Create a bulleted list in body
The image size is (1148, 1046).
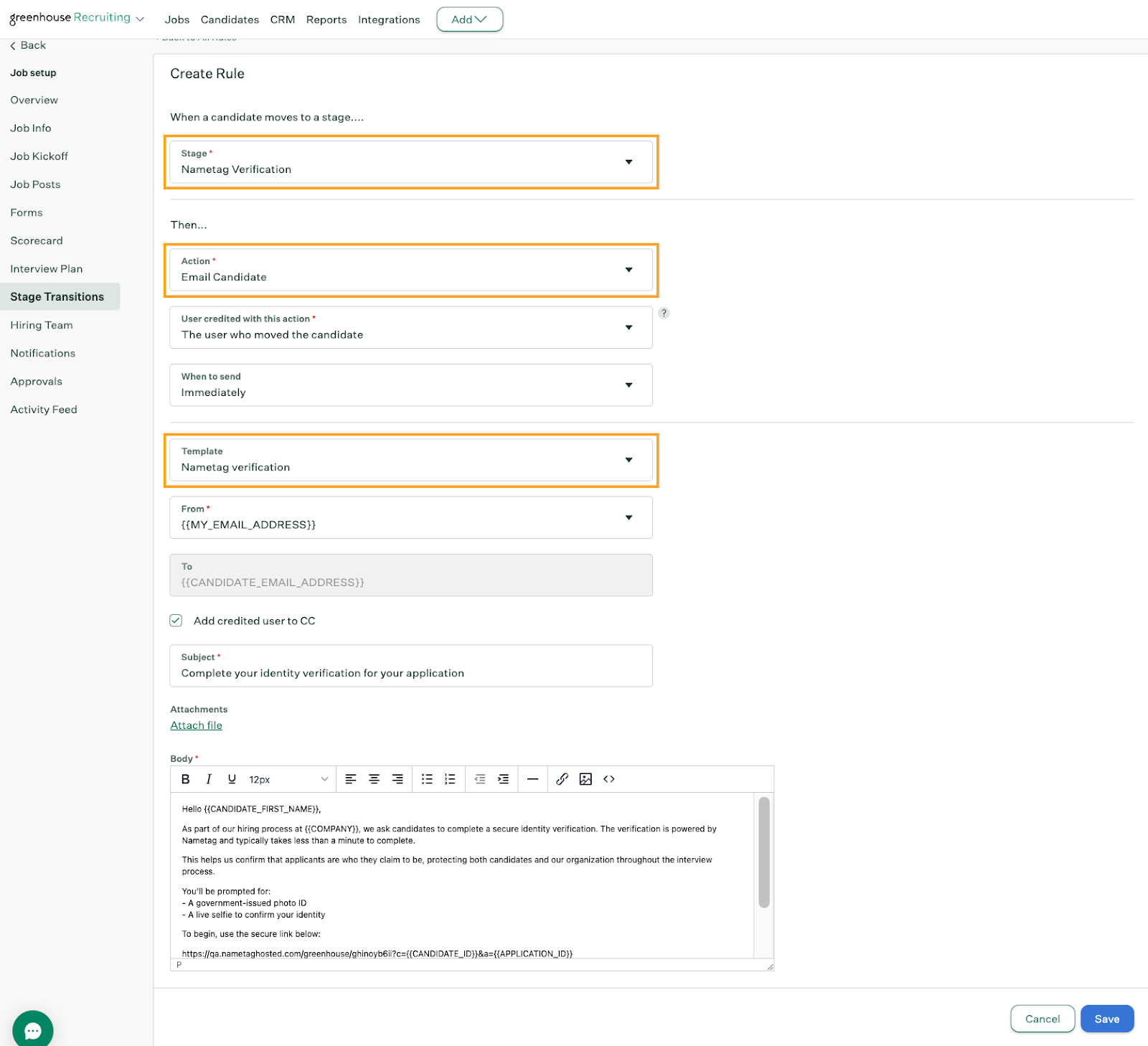click(427, 779)
